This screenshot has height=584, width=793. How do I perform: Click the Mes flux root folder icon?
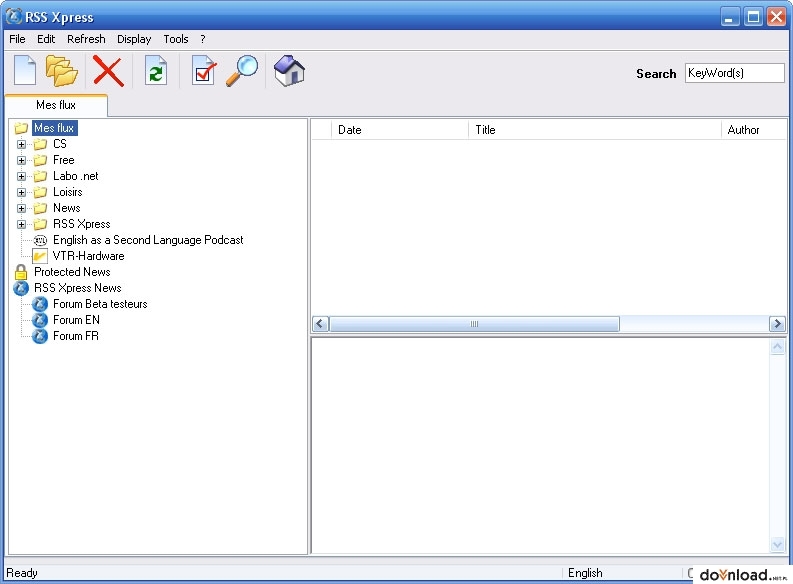pyautogui.click(x=21, y=128)
